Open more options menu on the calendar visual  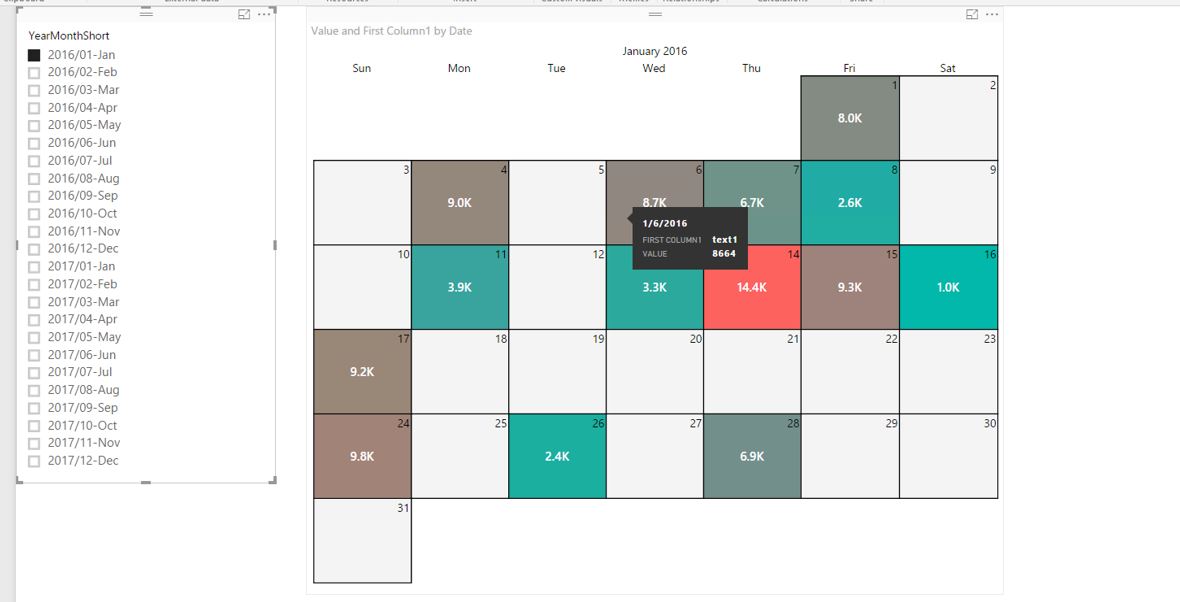[x=993, y=14]
